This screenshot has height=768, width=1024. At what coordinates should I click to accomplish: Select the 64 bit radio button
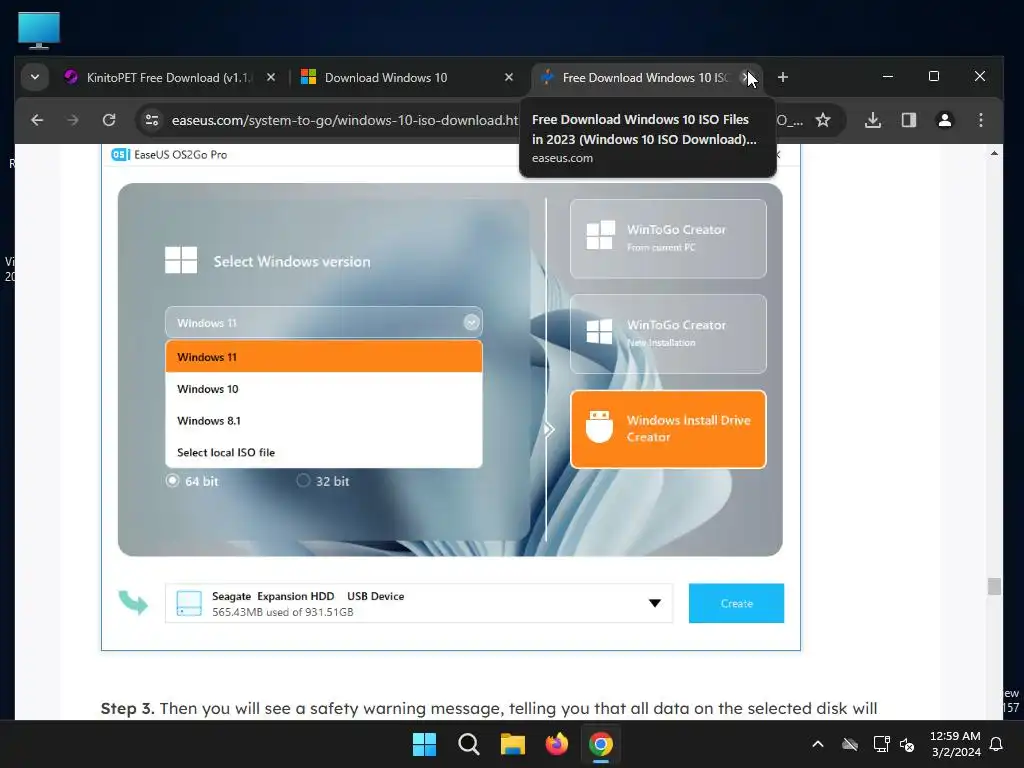tap(172, 481)
